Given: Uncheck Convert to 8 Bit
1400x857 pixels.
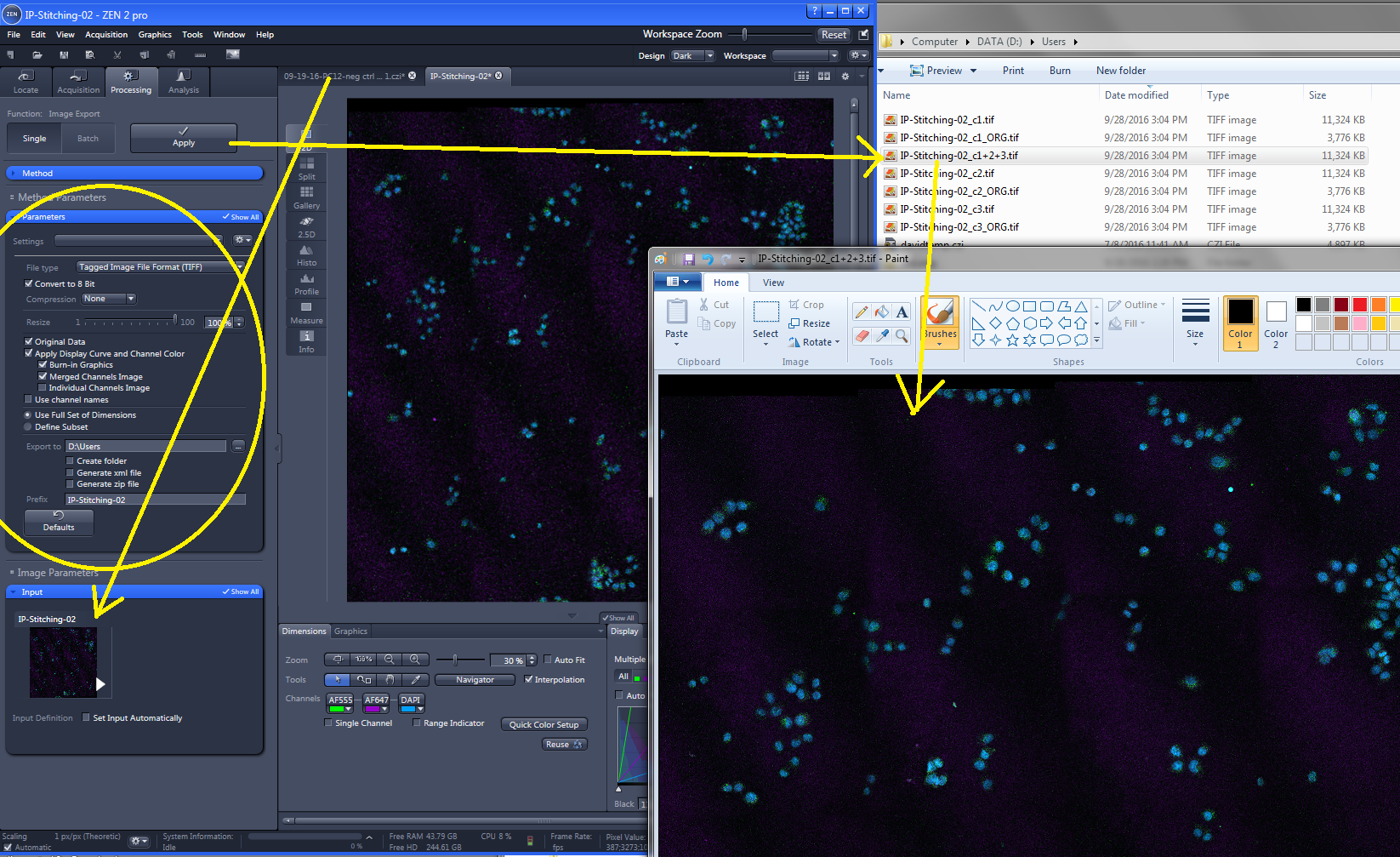Looking at the screenshot, I should pyautogui.click(x=29, y=283).
